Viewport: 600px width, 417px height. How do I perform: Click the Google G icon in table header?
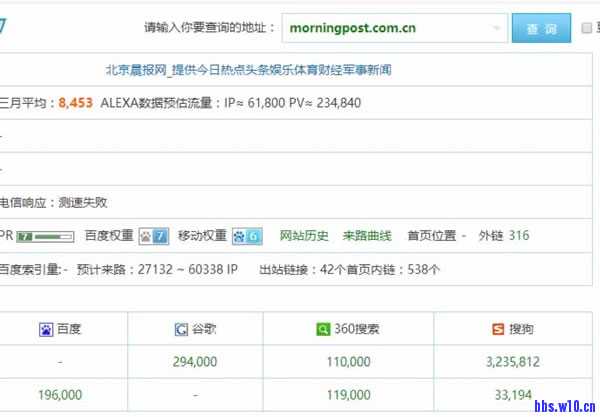[181, 329]
